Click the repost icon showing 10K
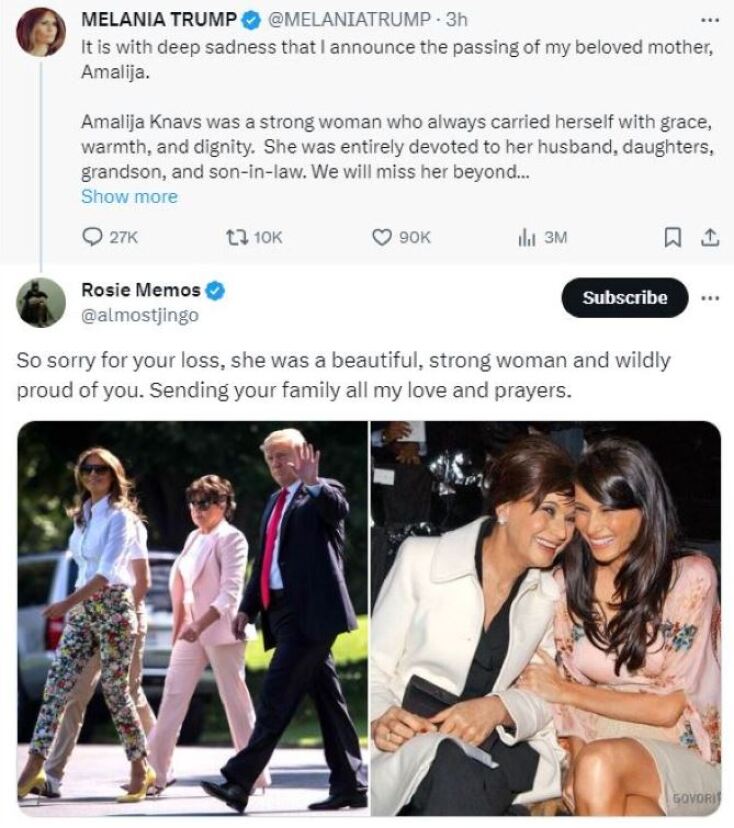The image size is (734, 828). (x=236, y=237)
